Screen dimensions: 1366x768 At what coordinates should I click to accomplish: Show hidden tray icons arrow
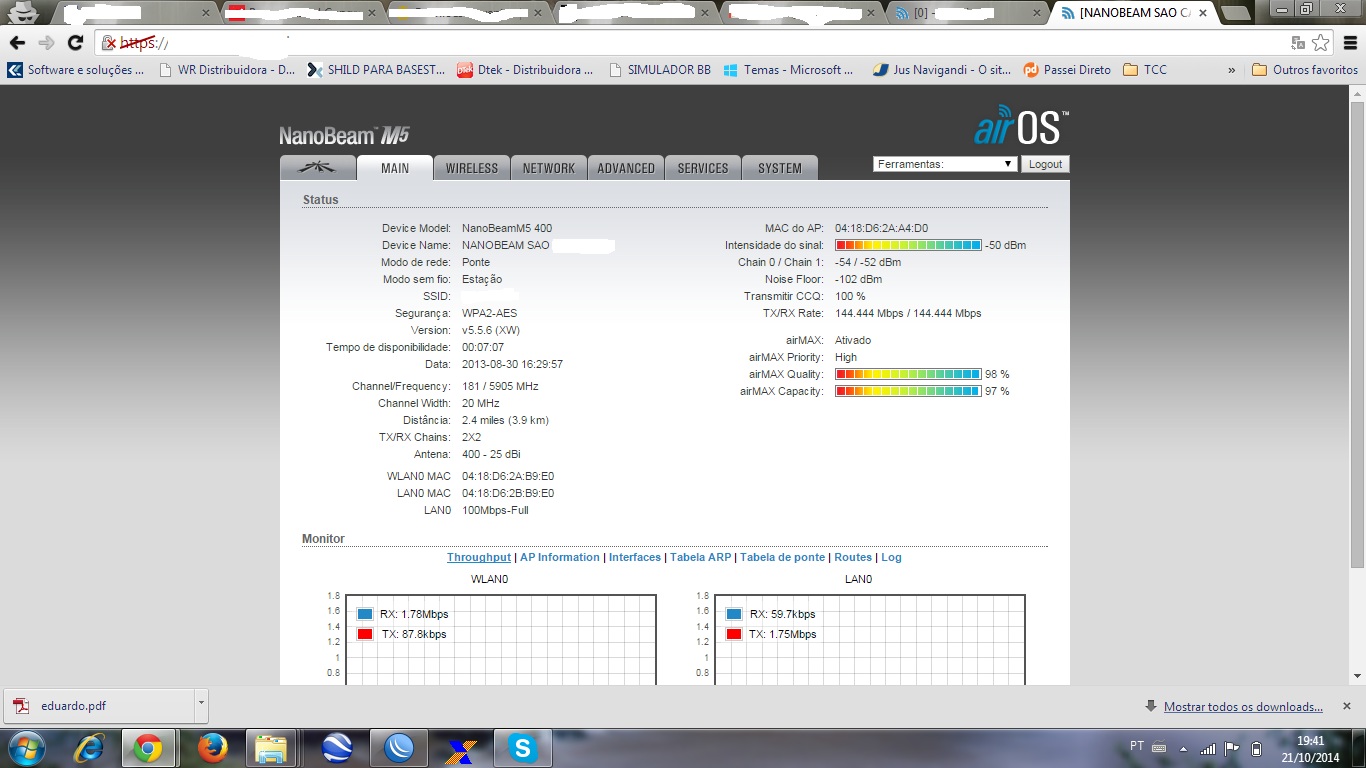tap(1183, 748)
